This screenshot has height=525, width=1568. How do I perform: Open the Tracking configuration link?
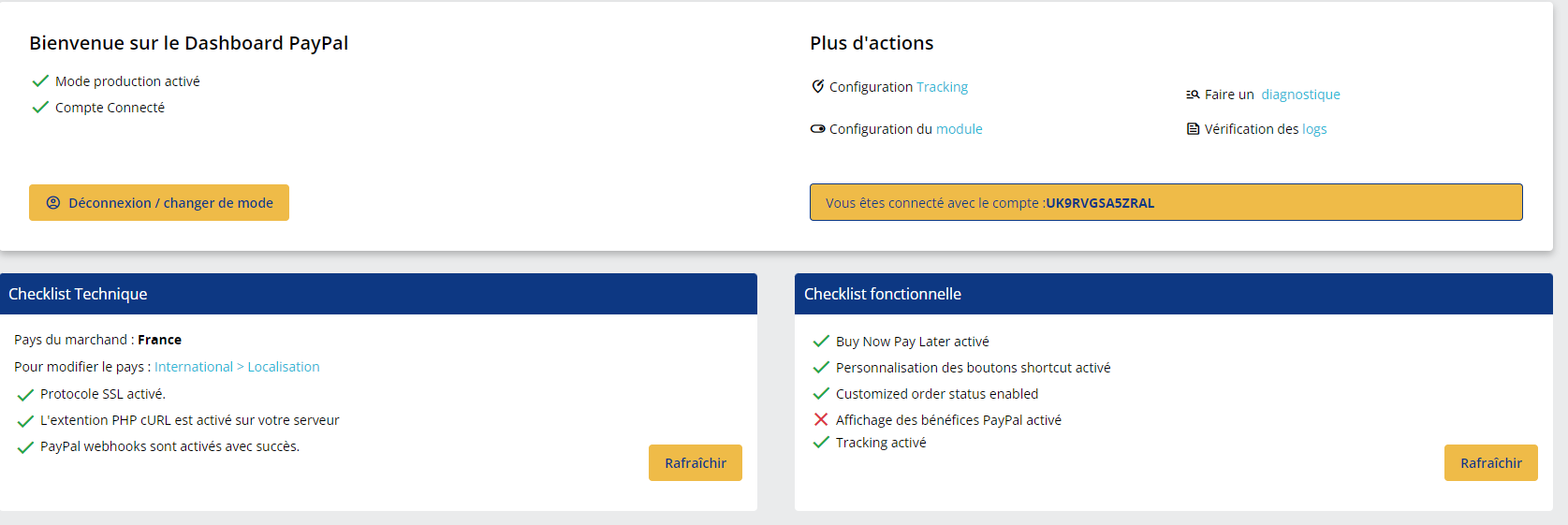pos(942,87)
